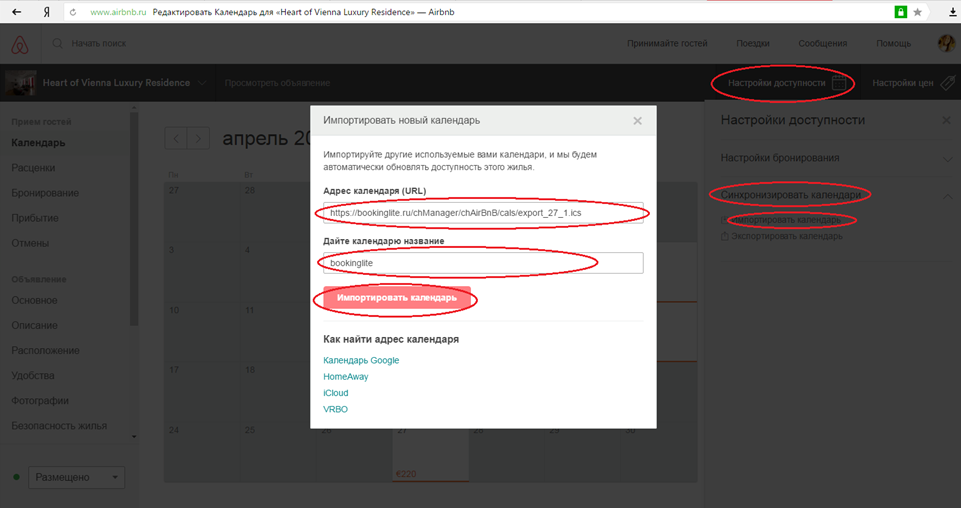Viewport: 961px width, 508px height.
Task: Open Принимайте гостей in top navigation
Action: pos(667,44)
